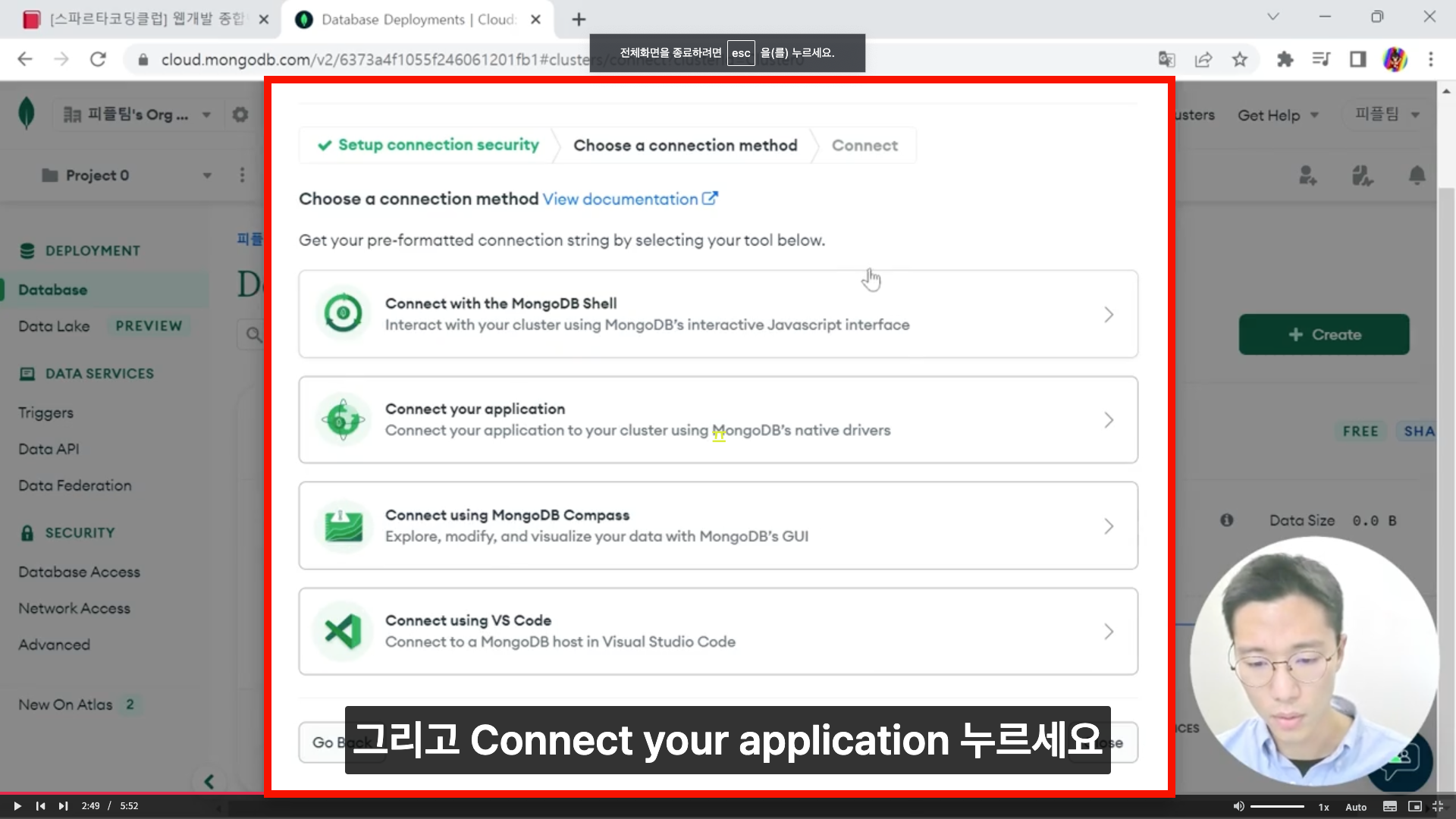Open Chrome tab search dropdown arrow
Viewport: 1456px width, 819px height.
tap(1273, 17)
